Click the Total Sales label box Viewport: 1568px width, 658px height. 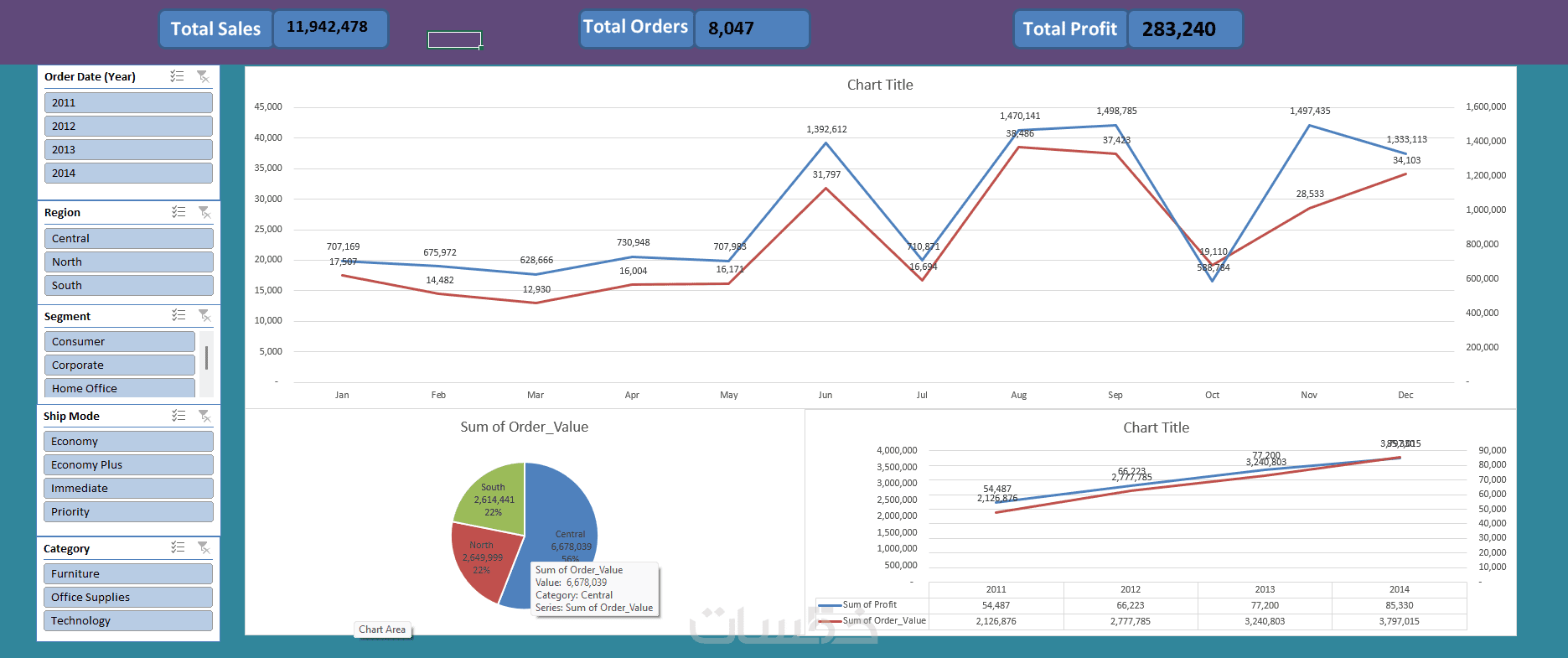pyautogui.click(x=215, y=28)
